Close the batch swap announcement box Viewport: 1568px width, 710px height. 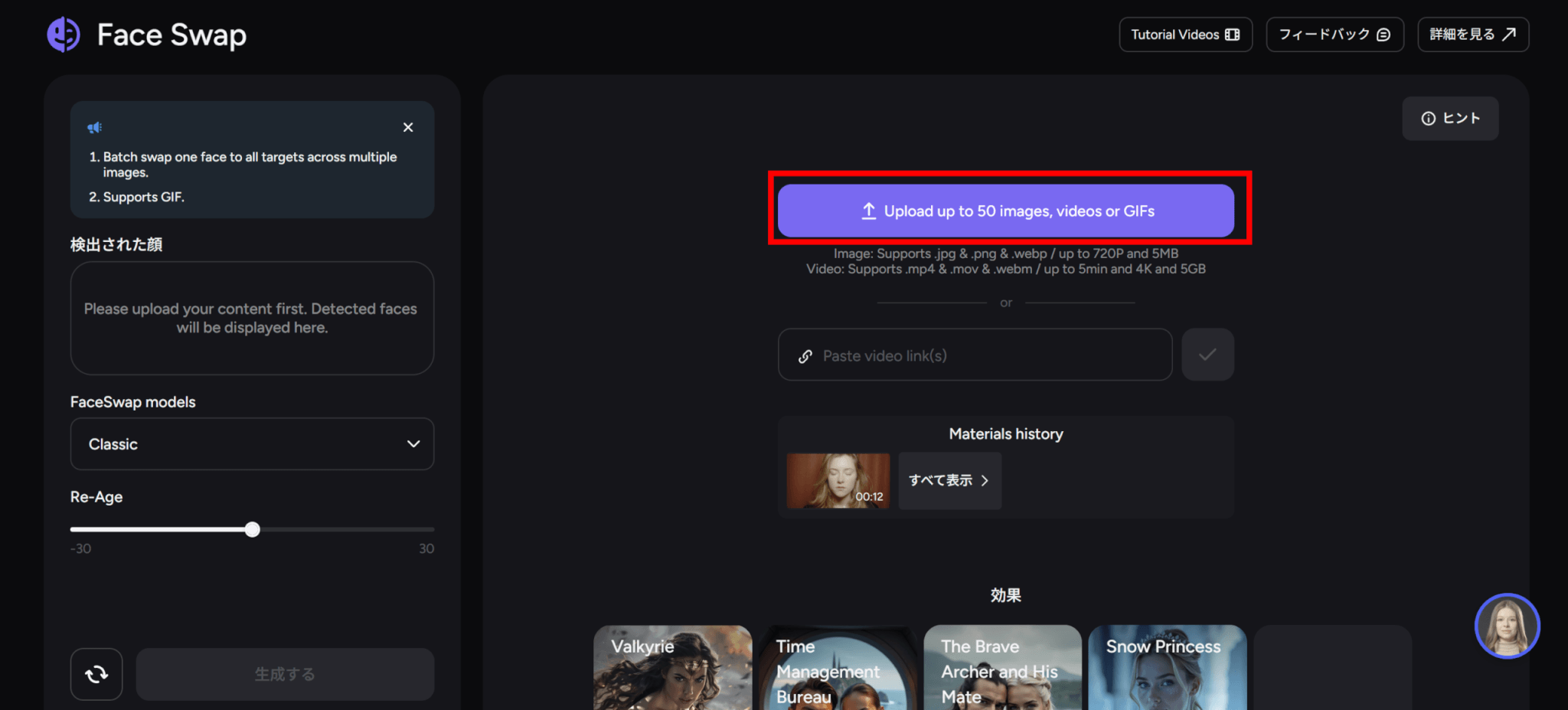[x=408, y=127]
